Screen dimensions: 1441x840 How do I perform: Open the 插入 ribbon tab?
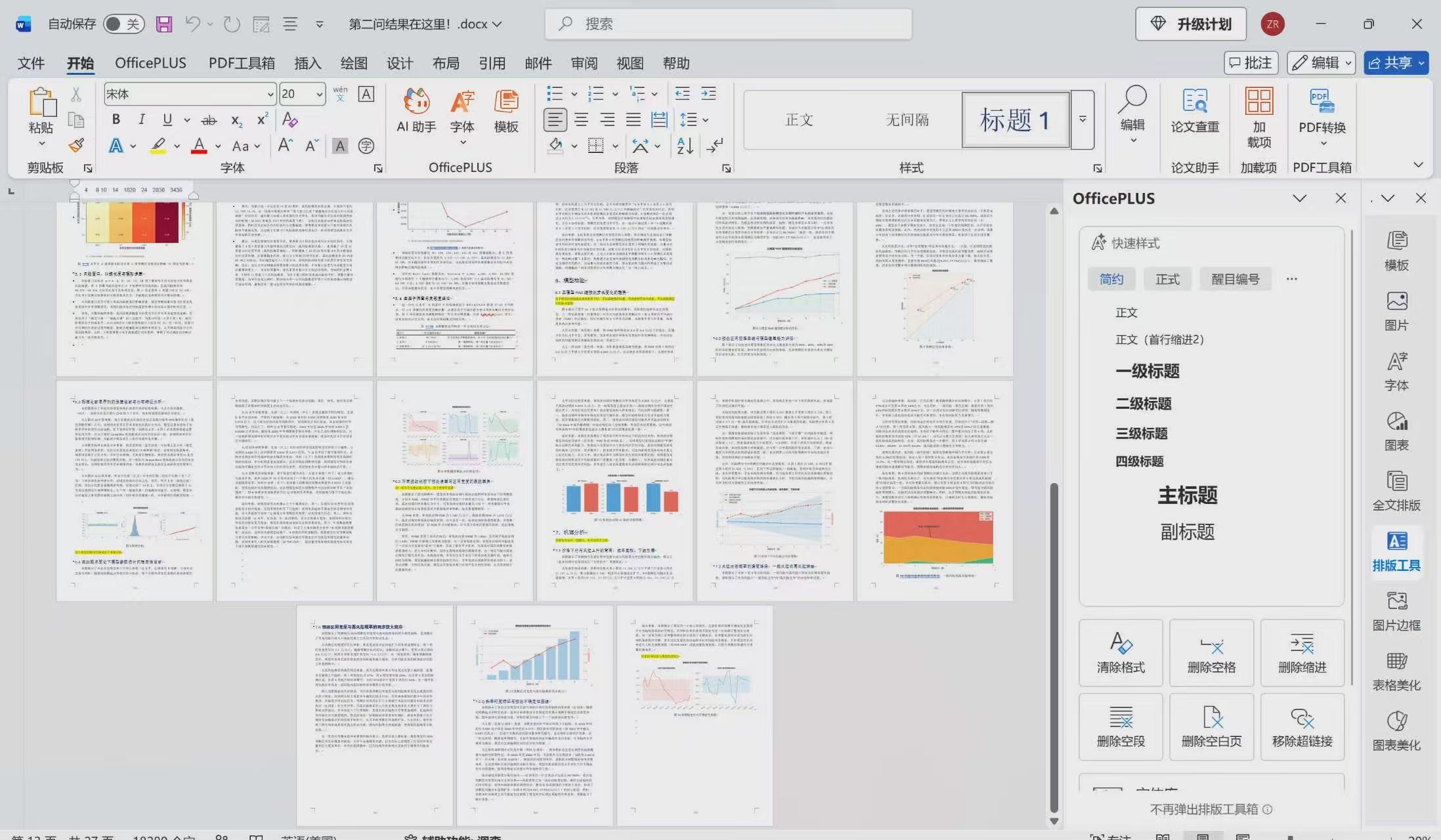tap(307, 63)
